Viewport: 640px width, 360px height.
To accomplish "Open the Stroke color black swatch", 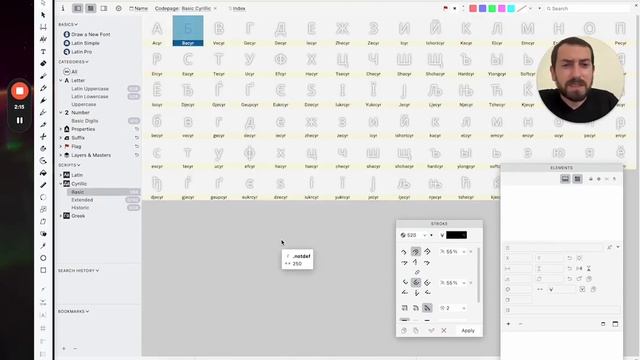I will click(x=456, y=235).
